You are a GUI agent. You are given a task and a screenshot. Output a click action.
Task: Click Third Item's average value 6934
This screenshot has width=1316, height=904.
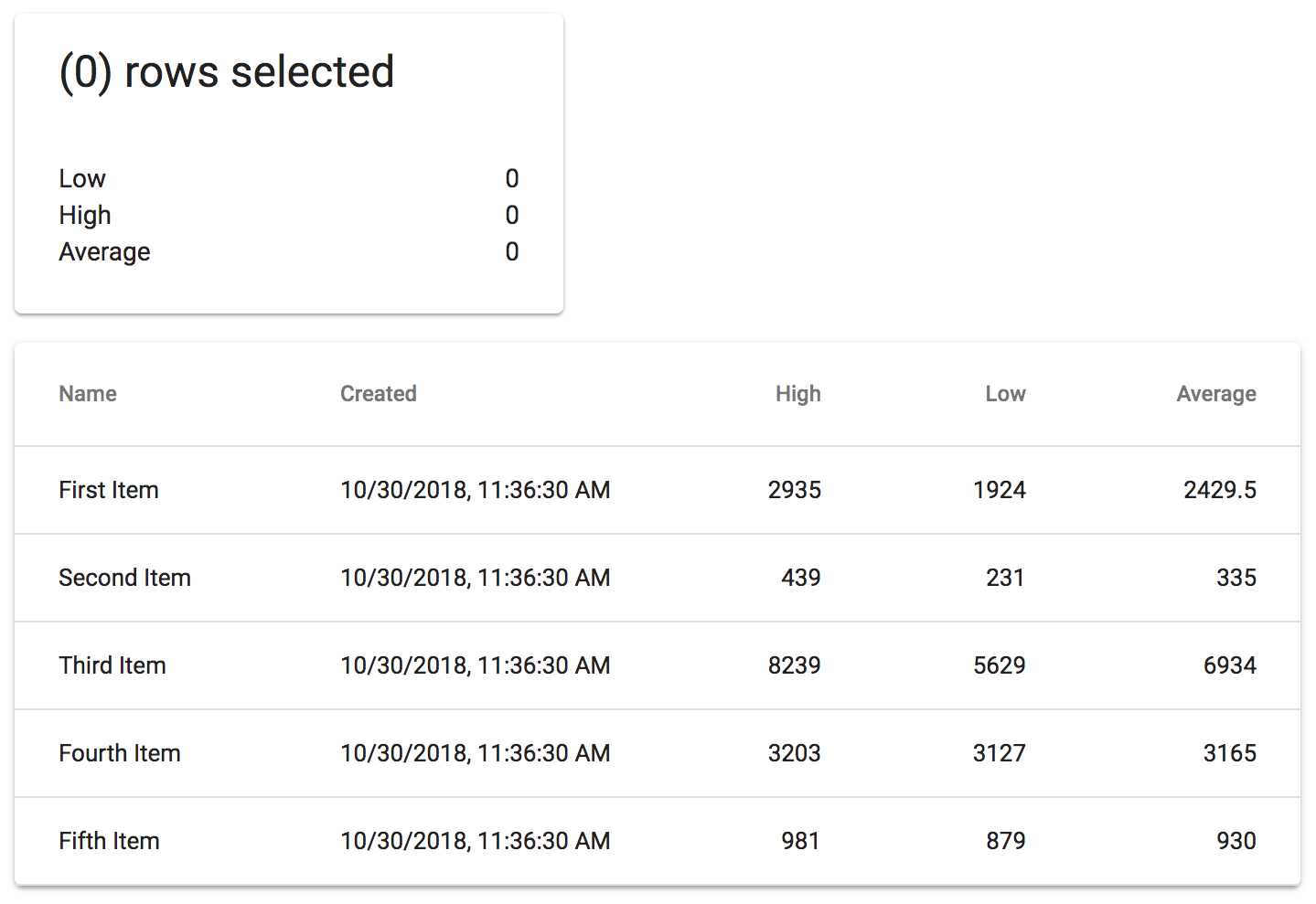pos(1229,665)
